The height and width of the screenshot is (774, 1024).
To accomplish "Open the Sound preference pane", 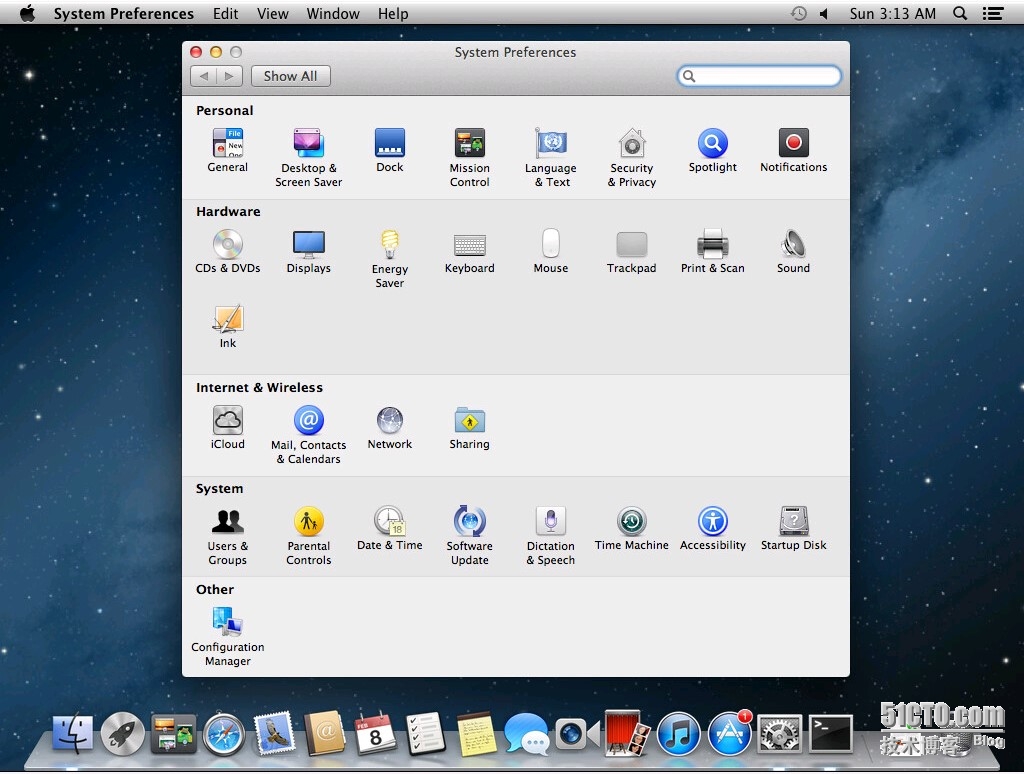I will click(793, 251).
